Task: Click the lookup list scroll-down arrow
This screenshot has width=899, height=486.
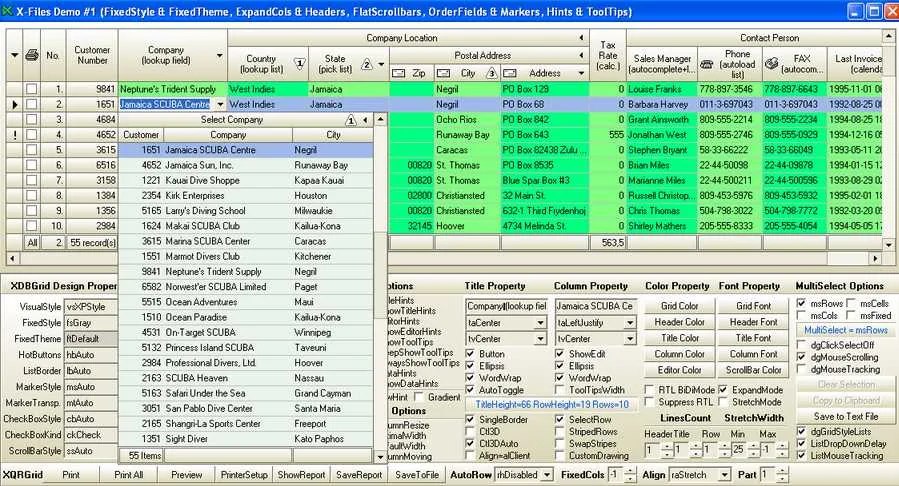Action: coord(380,457)
